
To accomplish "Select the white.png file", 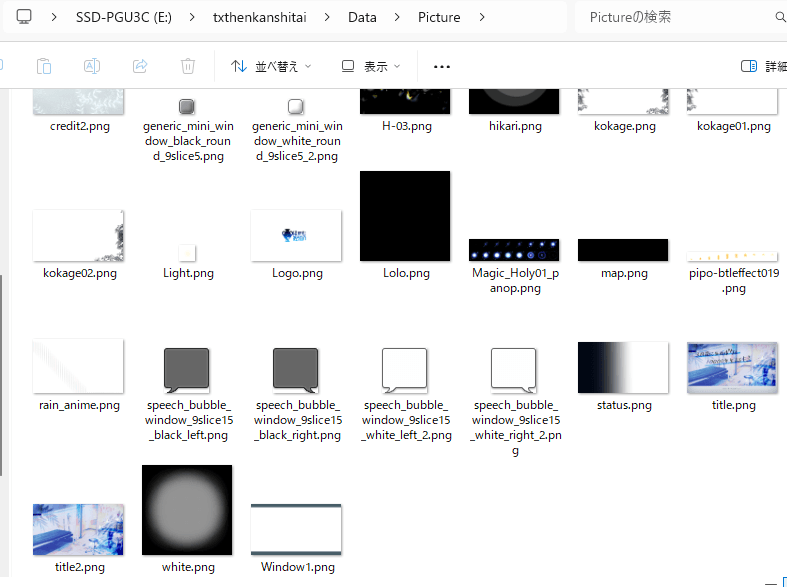I will point(187,510).
